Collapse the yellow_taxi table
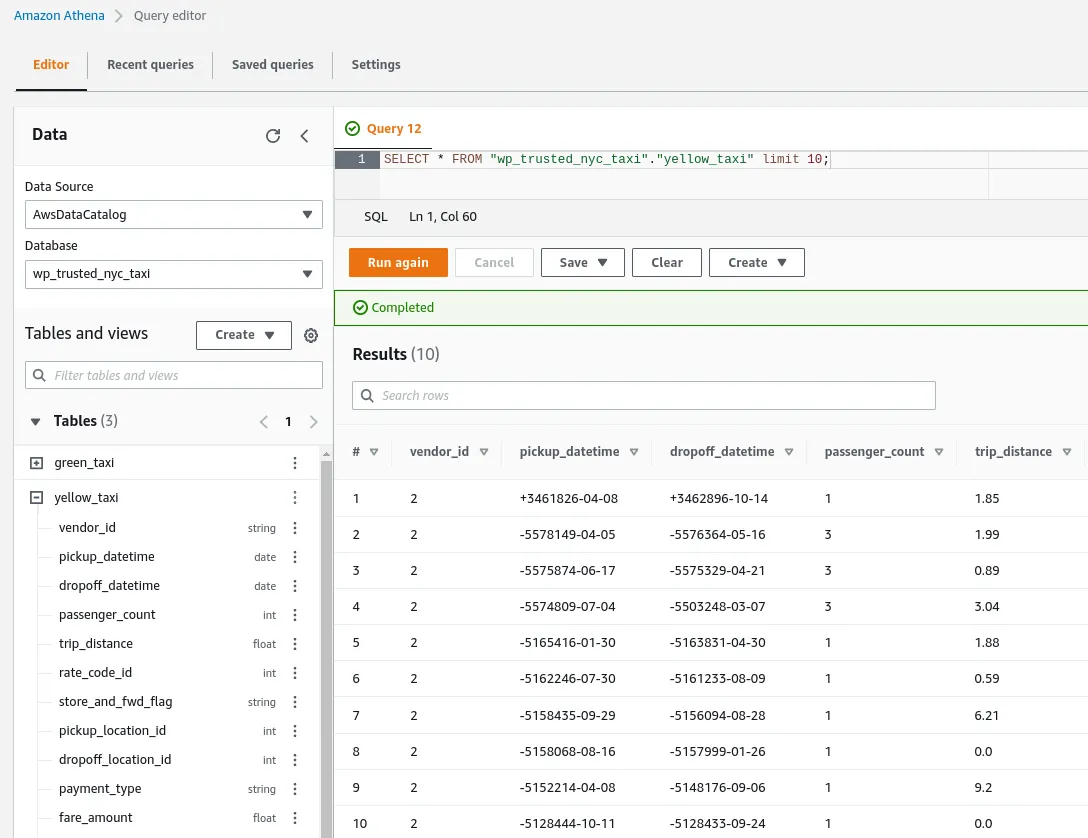Viewport: 1088px width, 838px height. [x=37, y=497]
